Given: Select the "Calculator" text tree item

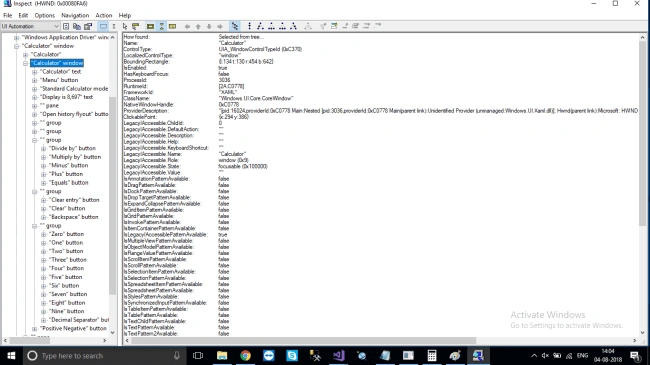Looking at the screenshot, I should pyautogui.click(x=61, y=71).
